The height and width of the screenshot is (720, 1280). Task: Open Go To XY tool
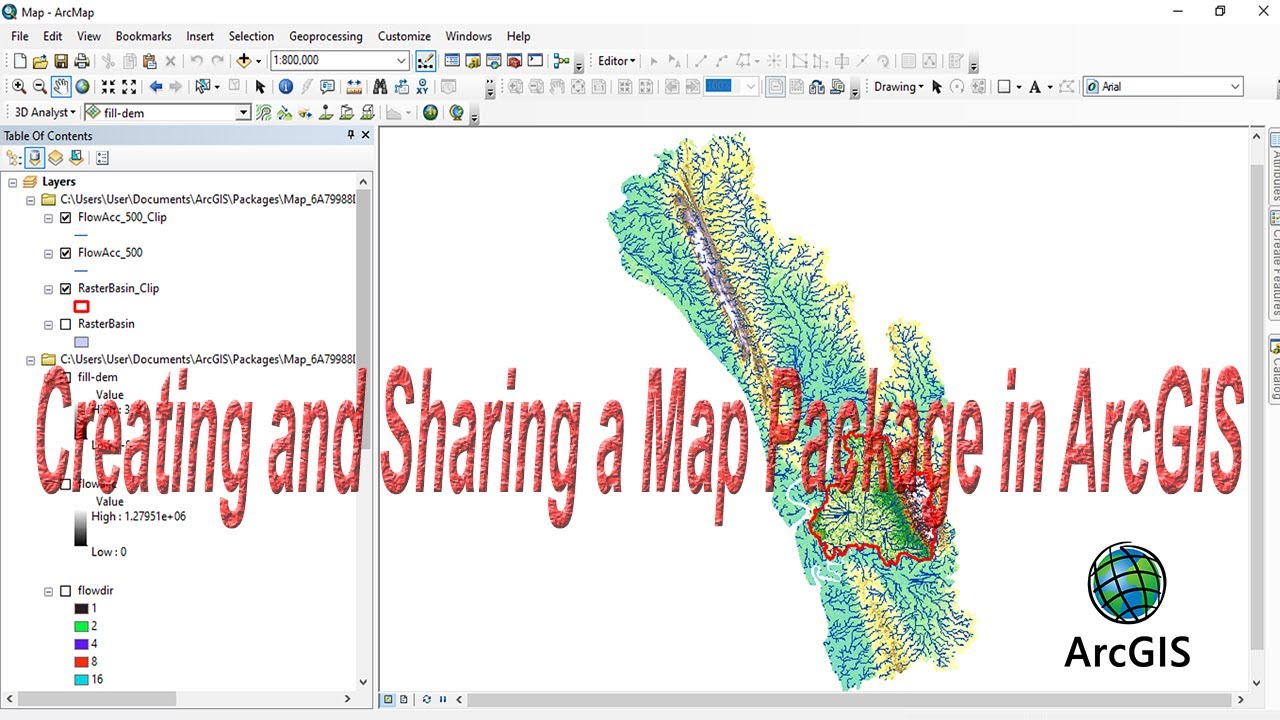click(x=422, y=87)
